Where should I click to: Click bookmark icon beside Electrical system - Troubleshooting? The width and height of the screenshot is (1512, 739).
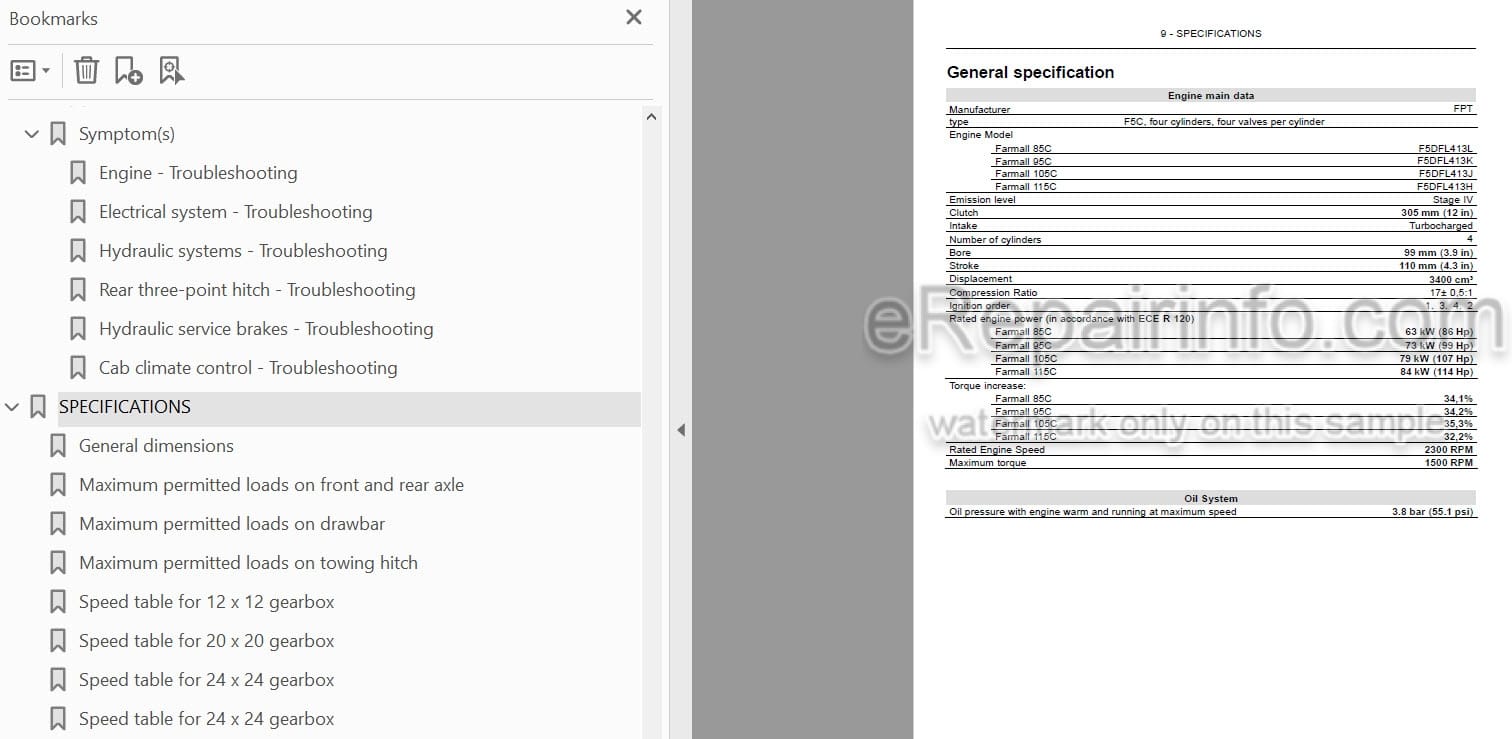tap(78, 212)
